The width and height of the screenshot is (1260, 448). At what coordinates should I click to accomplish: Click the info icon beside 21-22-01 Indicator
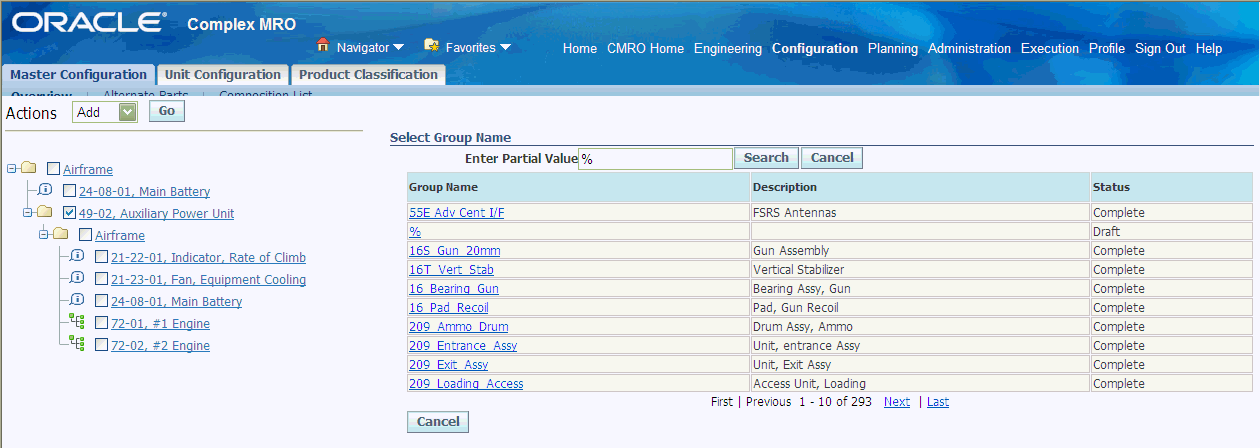(78, 256)
